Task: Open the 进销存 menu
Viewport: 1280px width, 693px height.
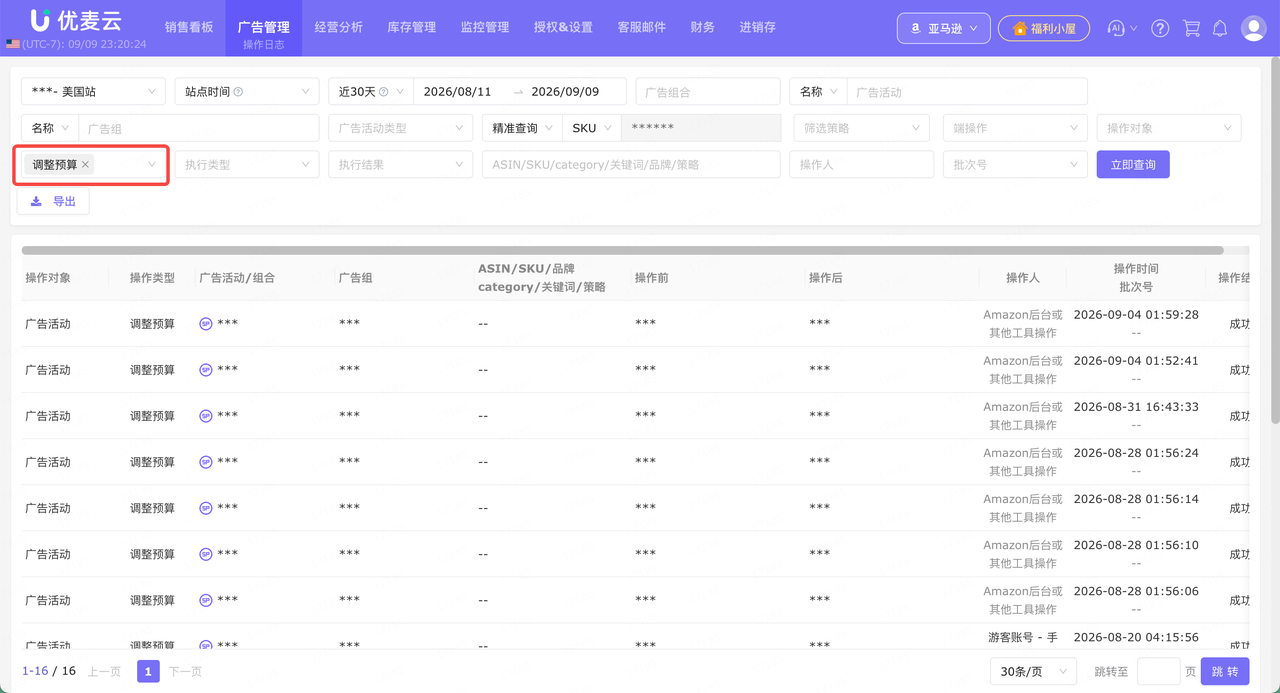Action: pos(758,27)
